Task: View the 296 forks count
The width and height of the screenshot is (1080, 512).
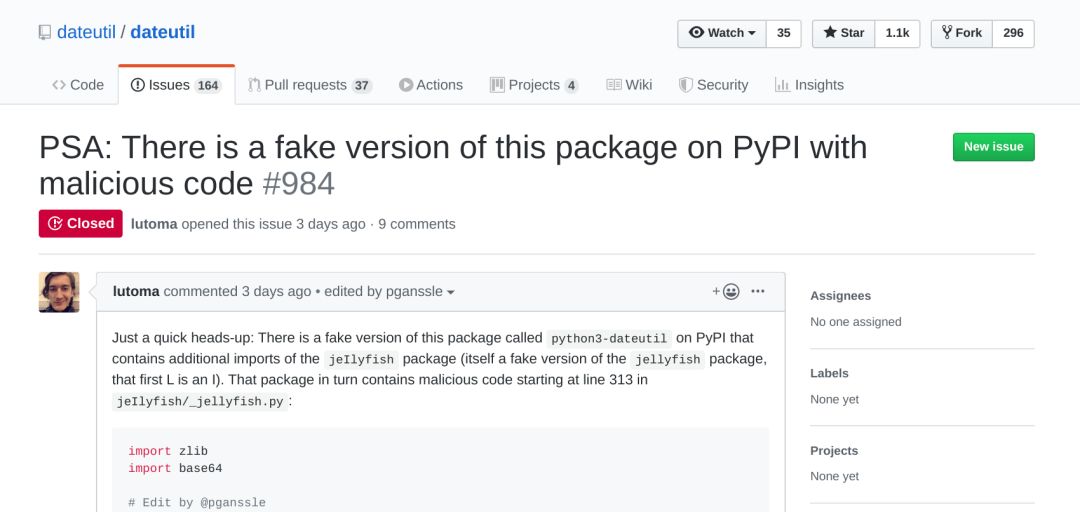Action: tap(1013, 33)
